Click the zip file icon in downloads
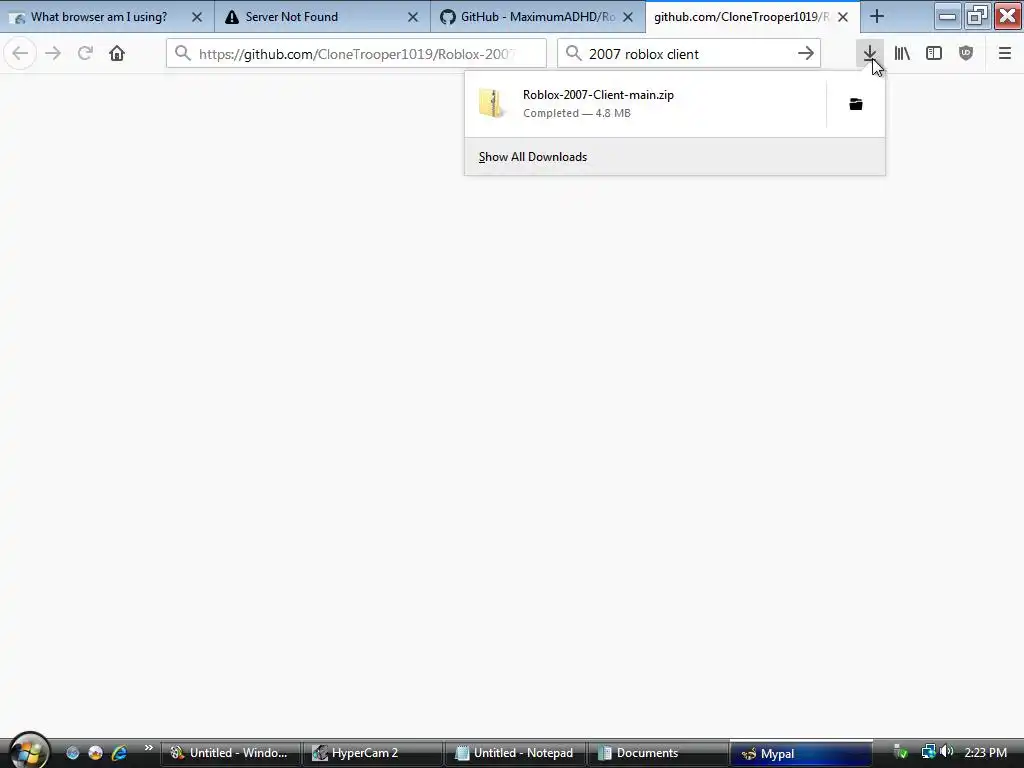This screenshot has width=1024, height=768. pos(492,104)
